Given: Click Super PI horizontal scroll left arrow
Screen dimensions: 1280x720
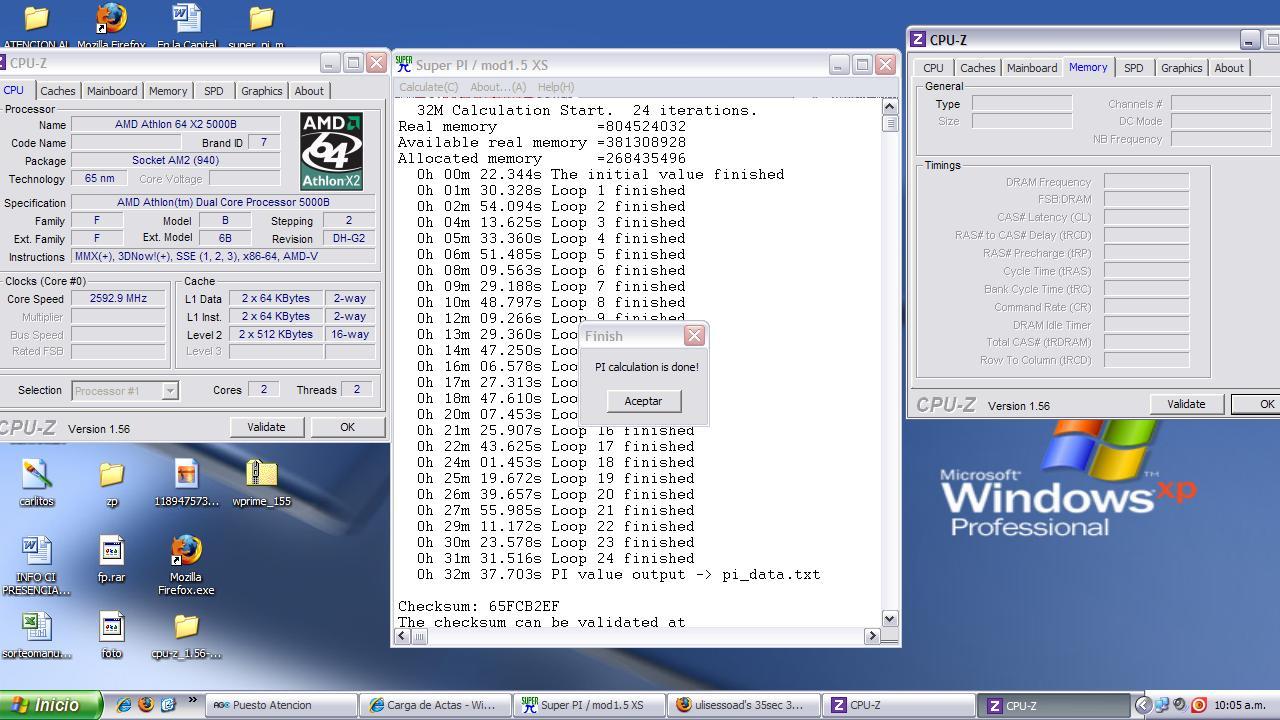Looking at the screenshot, I should [x=403, y=636].
